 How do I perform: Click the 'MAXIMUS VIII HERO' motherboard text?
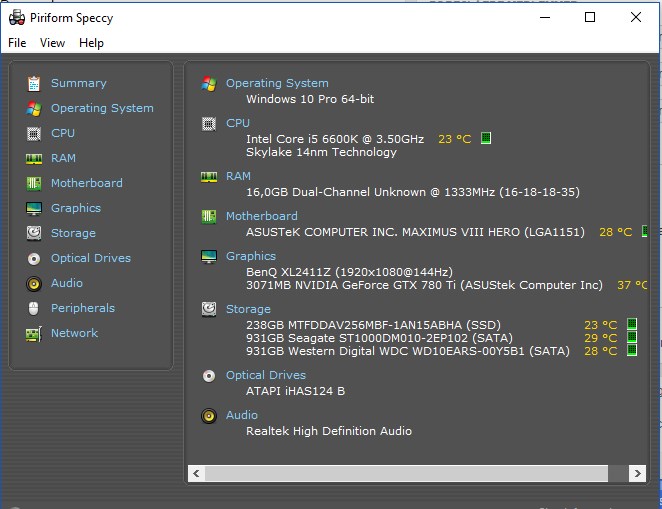[x=461, y=232]
